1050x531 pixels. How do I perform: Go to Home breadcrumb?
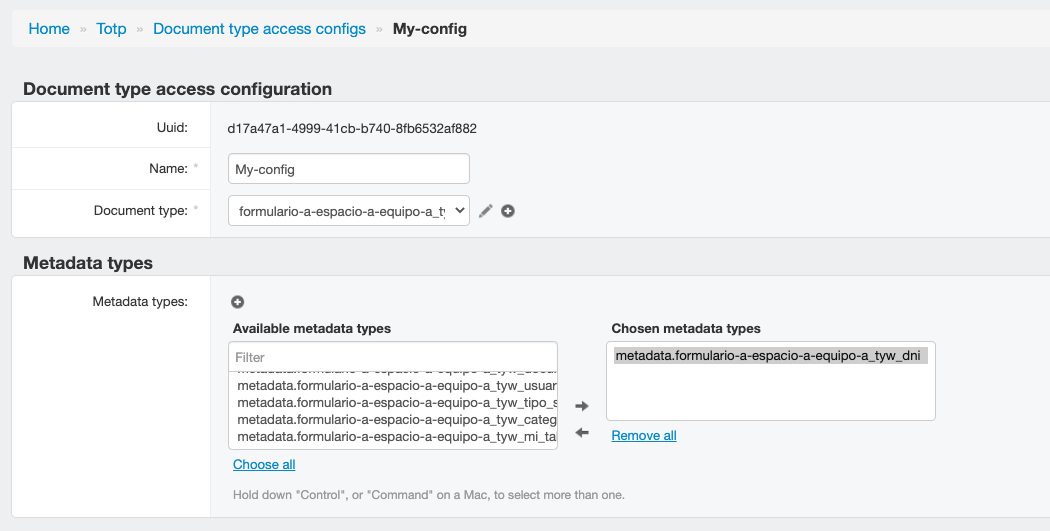49,29
